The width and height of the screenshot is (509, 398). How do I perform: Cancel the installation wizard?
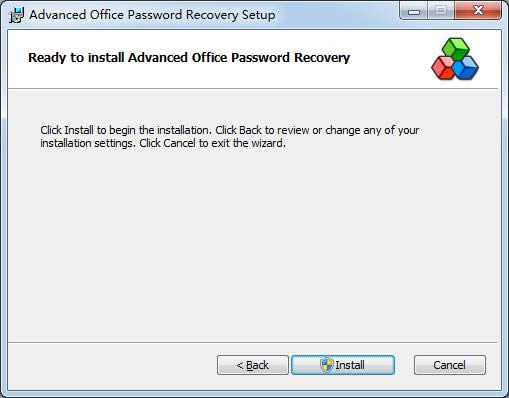click(450, 365)
